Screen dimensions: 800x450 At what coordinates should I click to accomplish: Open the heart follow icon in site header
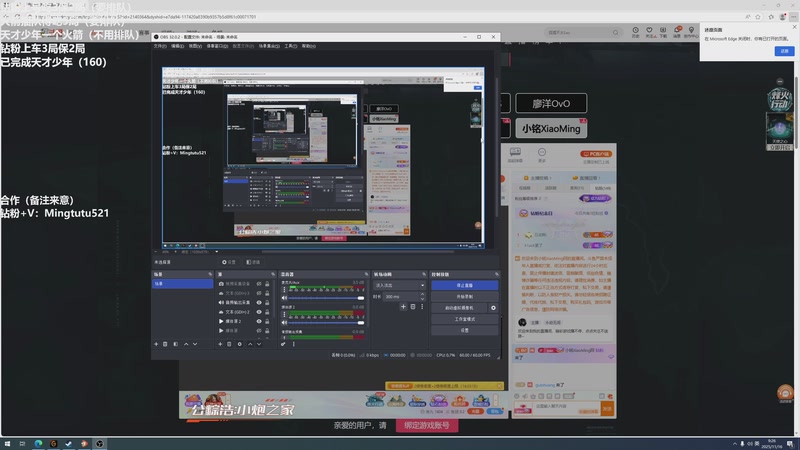[649, 31]
